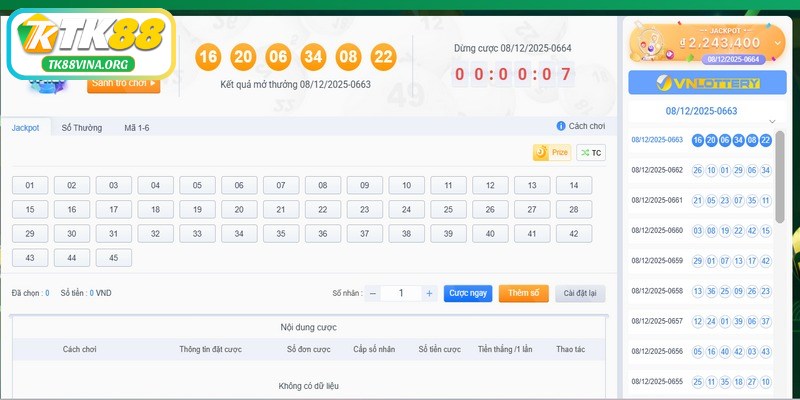Select the Jackpot tab
This screenshot has height=400, width=800.
pyautogui.click(x=26, y=128)
